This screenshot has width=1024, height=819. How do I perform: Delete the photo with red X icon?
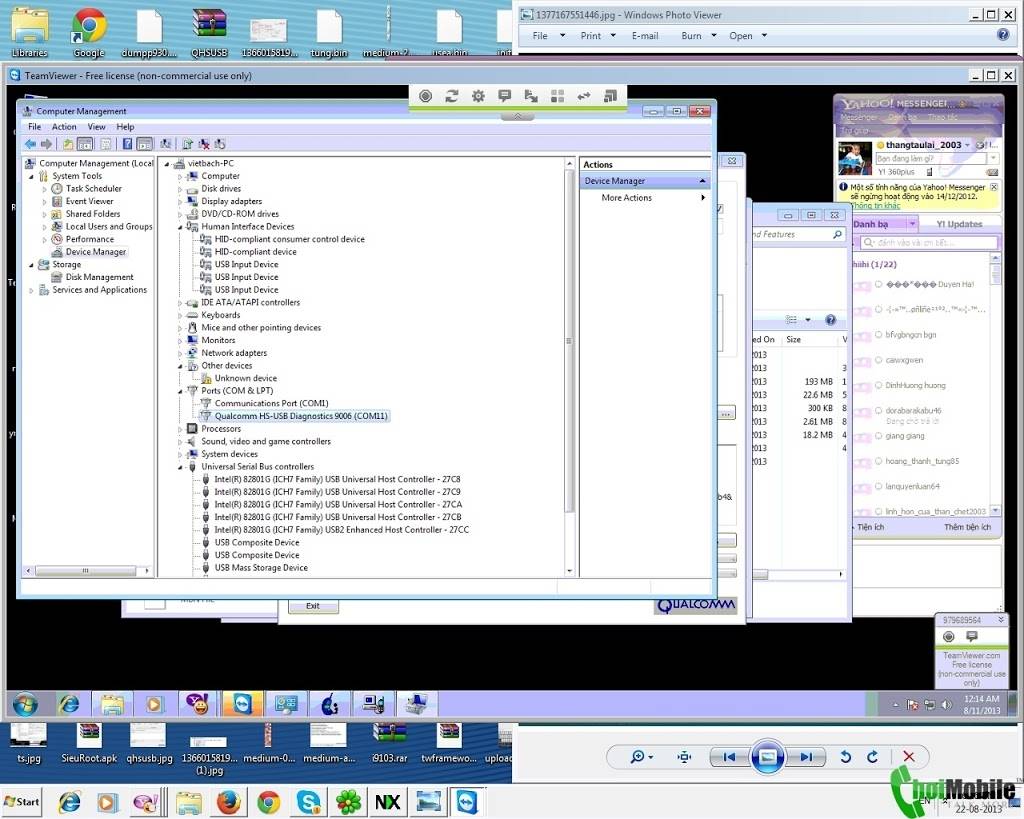pos(908,756)
